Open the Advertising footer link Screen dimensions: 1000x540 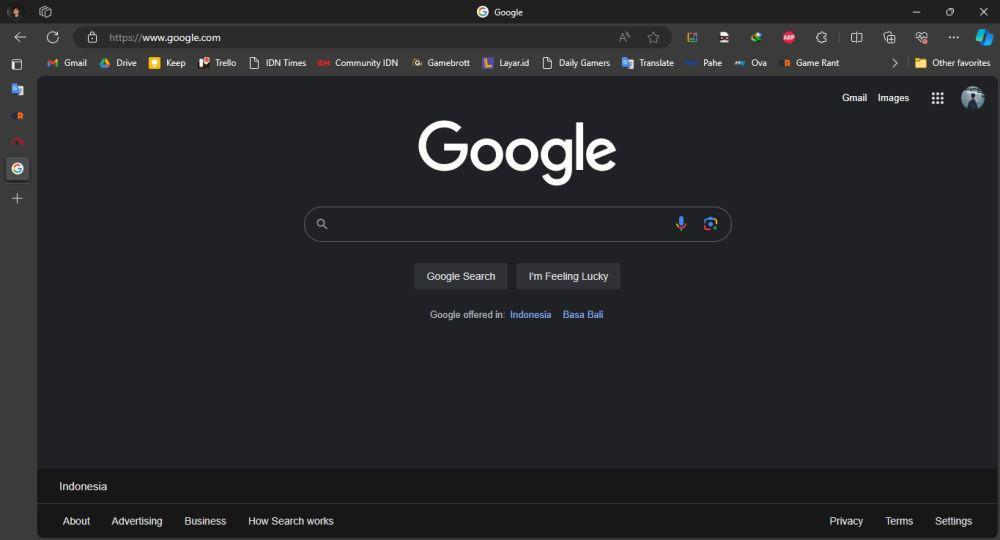pyautogui.click(x=136, y=521)
